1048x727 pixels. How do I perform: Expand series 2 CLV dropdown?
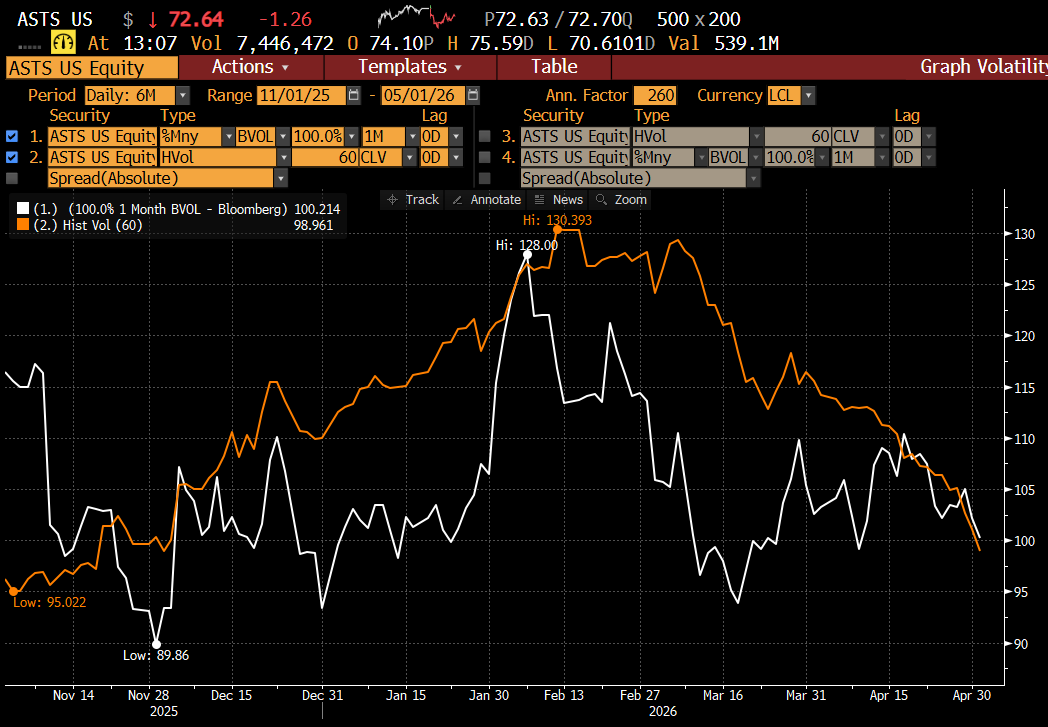[x=411, y=158]
